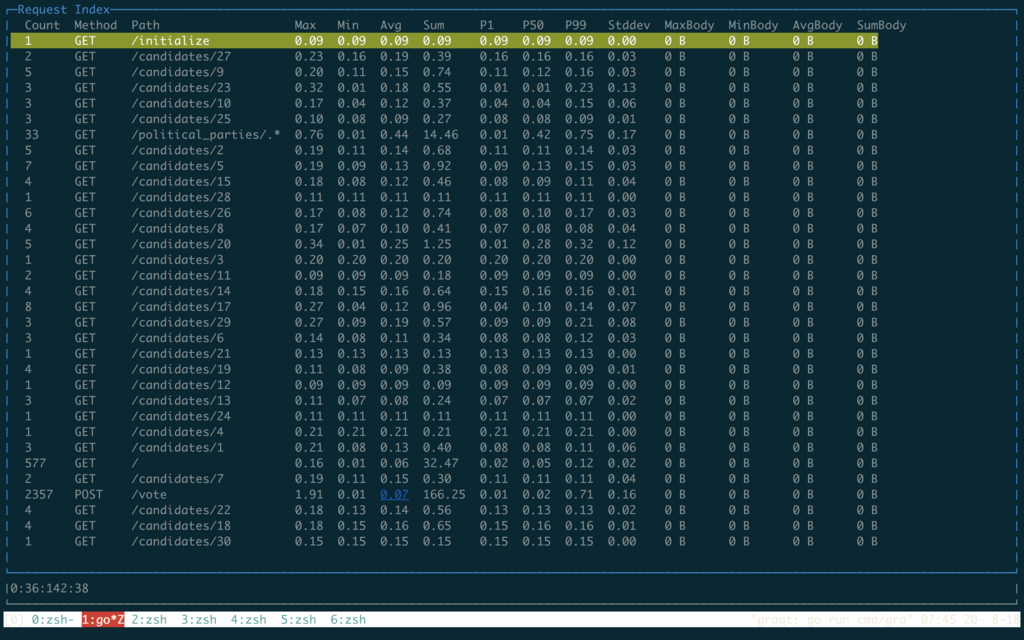Click the /candidates/3 path
This screenshot has width=1024, height=640.
pos(178,260)
